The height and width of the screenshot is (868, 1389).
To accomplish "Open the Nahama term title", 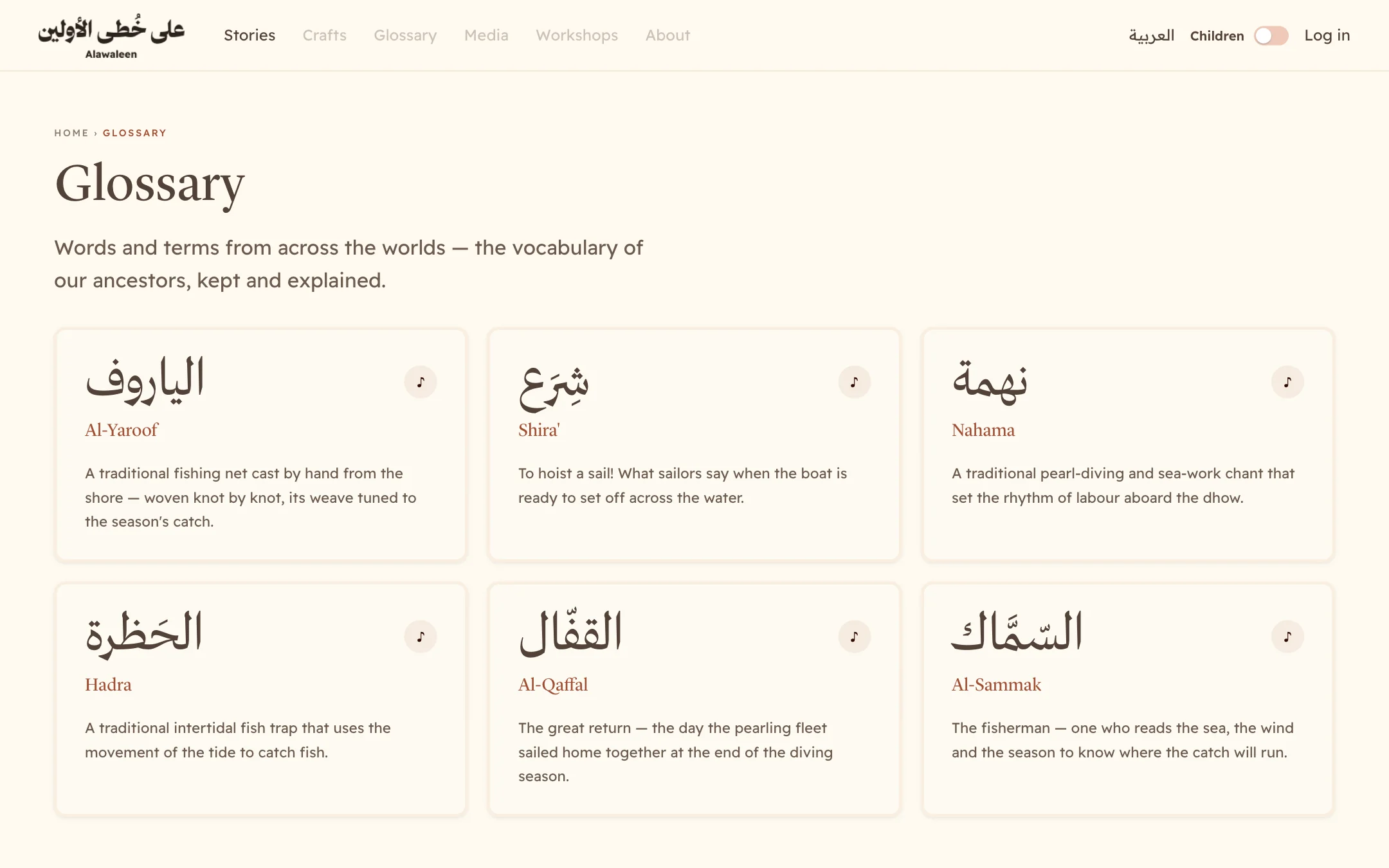I will point(983,429).
